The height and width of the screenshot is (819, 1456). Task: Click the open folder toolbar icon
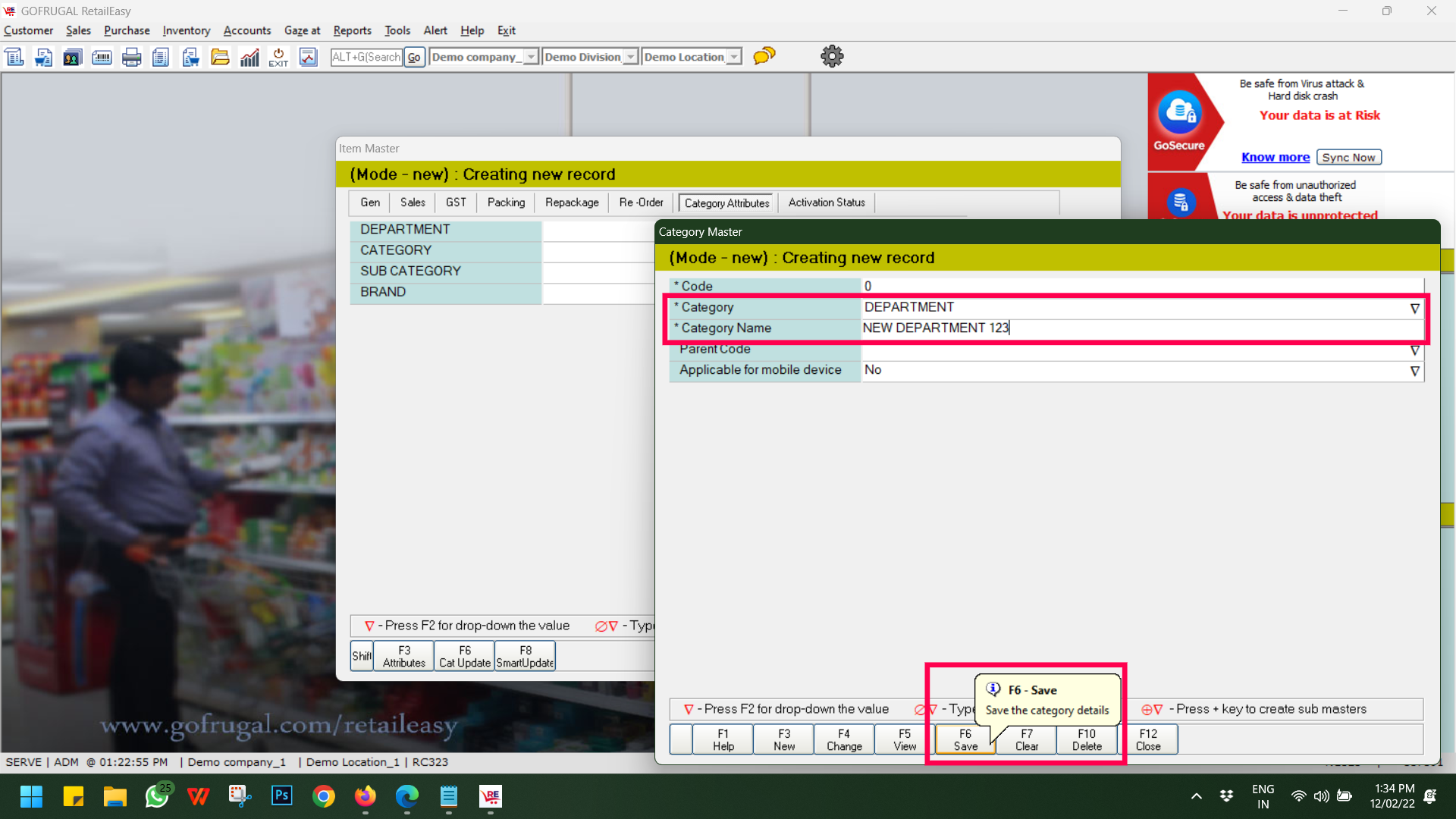[x=220, y=57]
